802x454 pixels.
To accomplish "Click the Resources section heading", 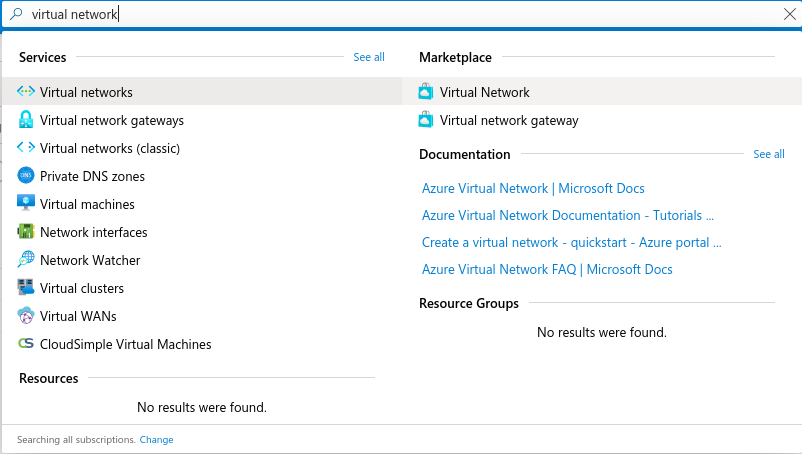I will [x=49, y=378].
